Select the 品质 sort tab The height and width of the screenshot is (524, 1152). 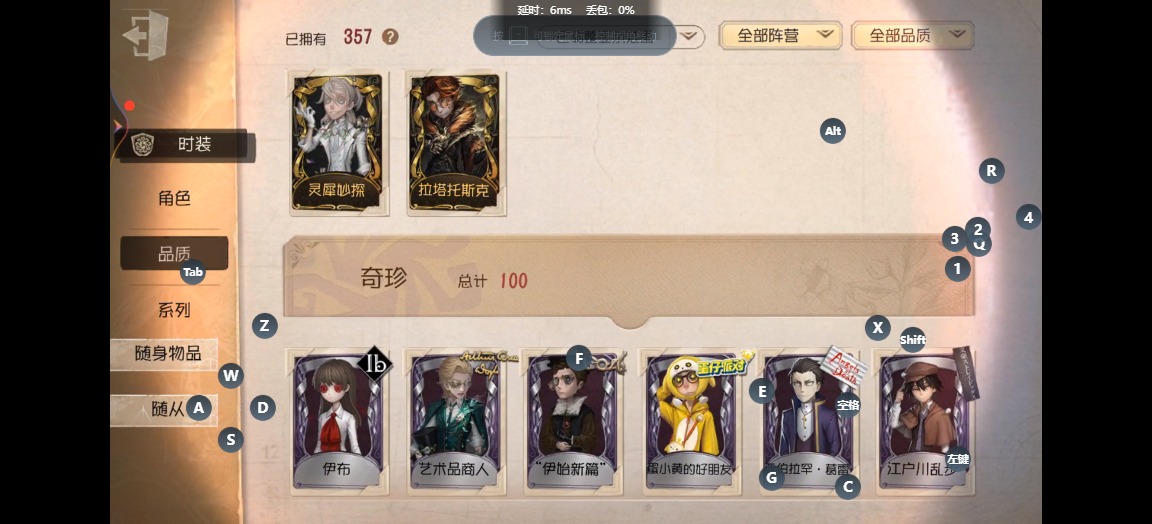click(174, 254)
